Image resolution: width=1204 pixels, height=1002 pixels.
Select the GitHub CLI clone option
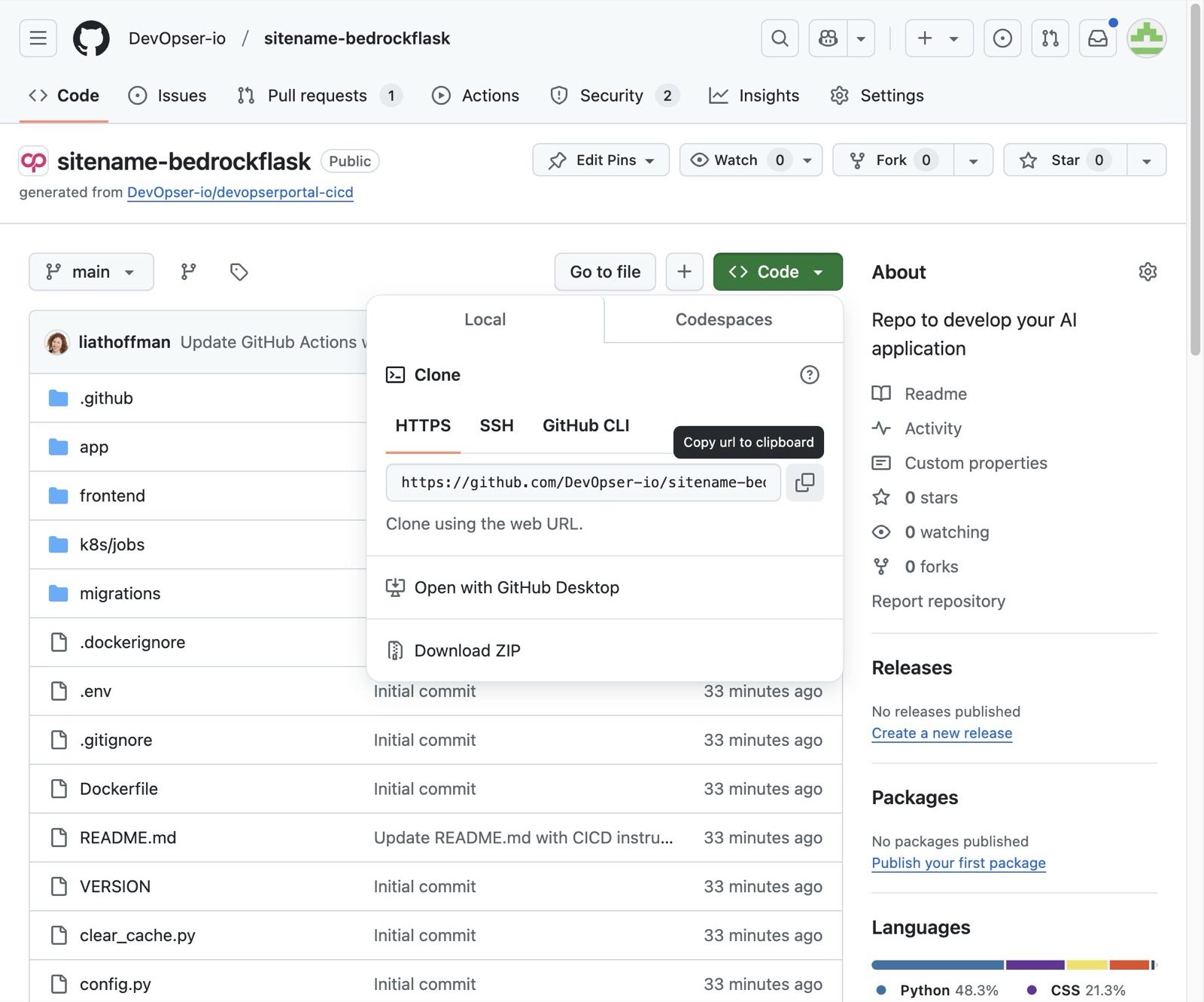tap(585, 425)
